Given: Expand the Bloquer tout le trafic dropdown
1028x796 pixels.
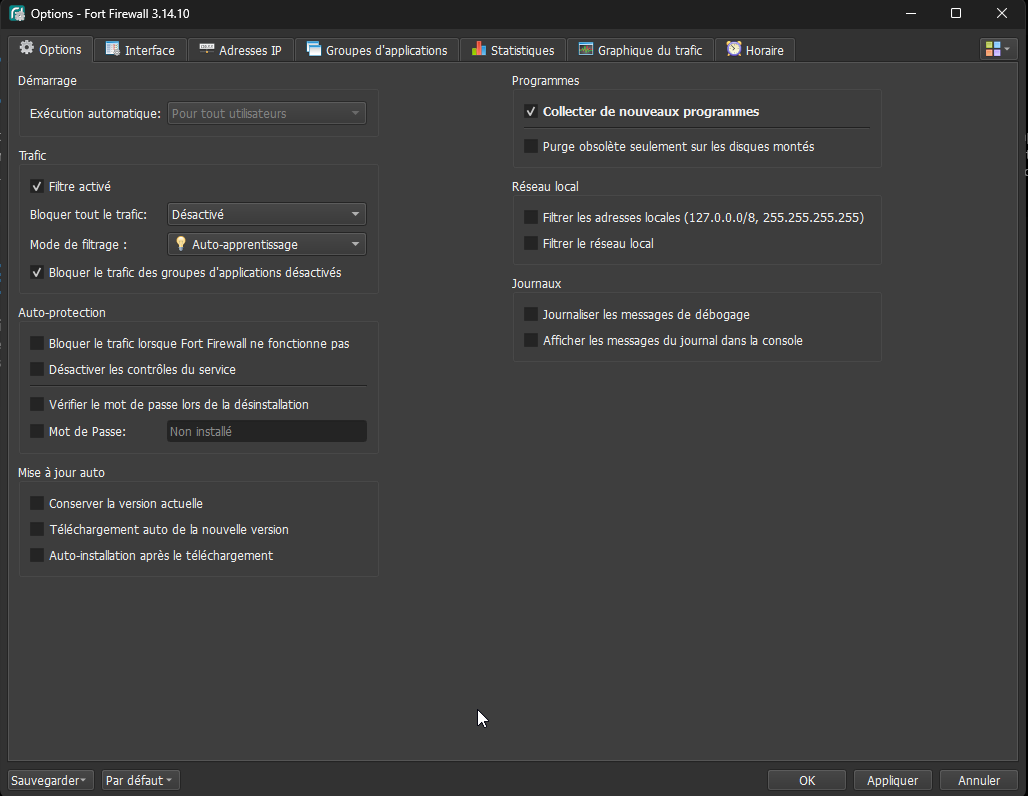Looking at the screenshot, I should [x=266, y=214].
